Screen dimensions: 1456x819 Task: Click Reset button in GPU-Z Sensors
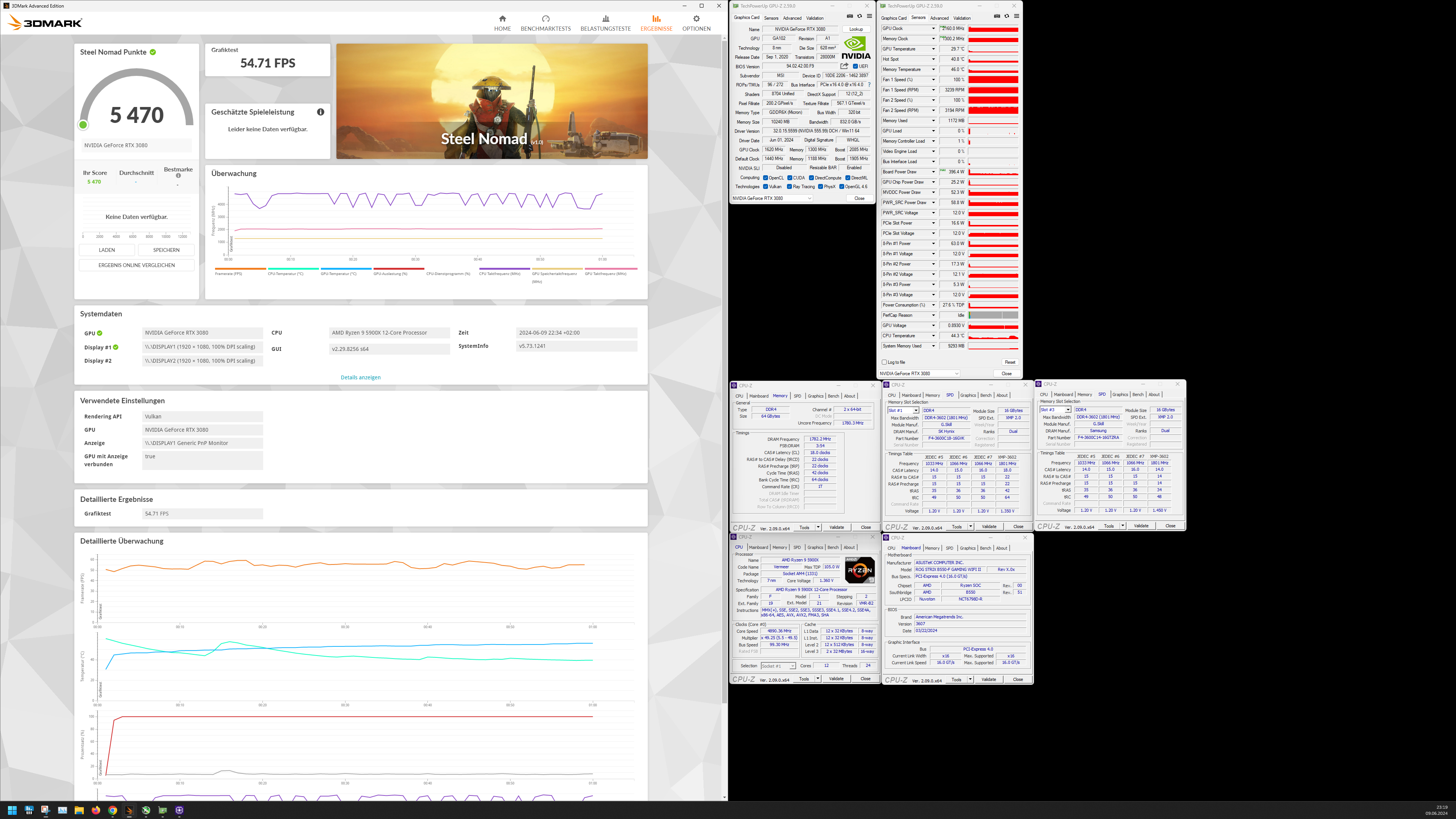tap(1010, 362)
